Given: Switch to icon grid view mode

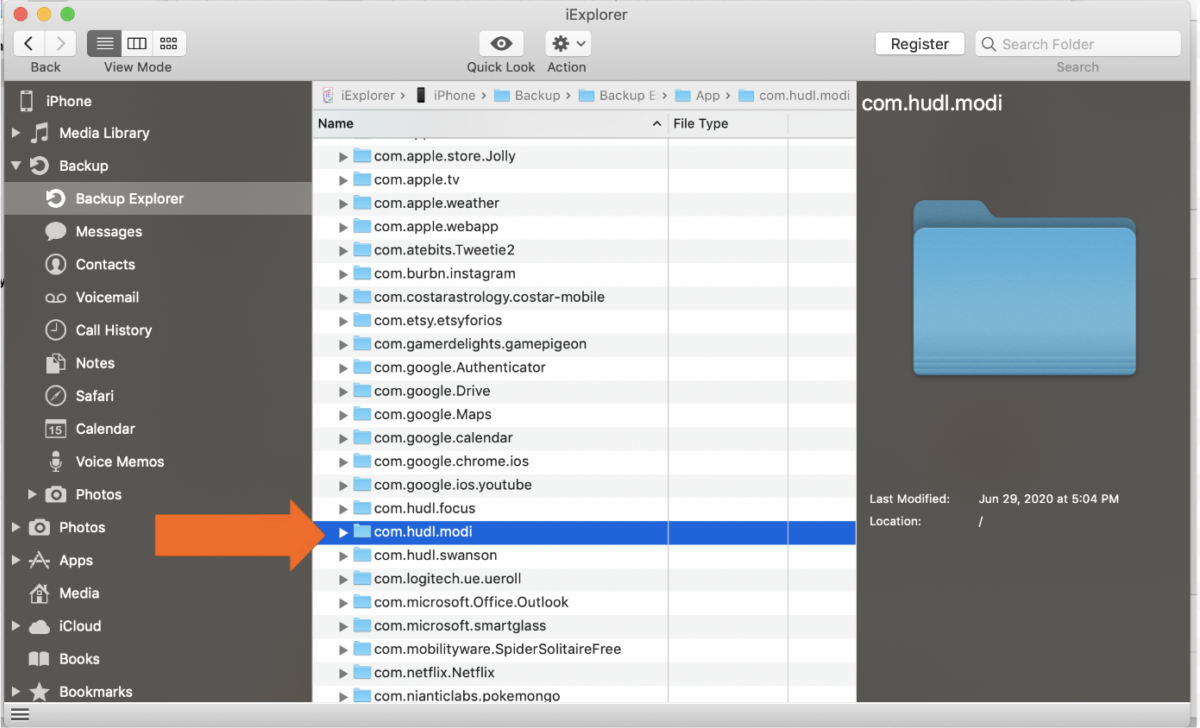Looking at the screenshot, I should (168, 43).
